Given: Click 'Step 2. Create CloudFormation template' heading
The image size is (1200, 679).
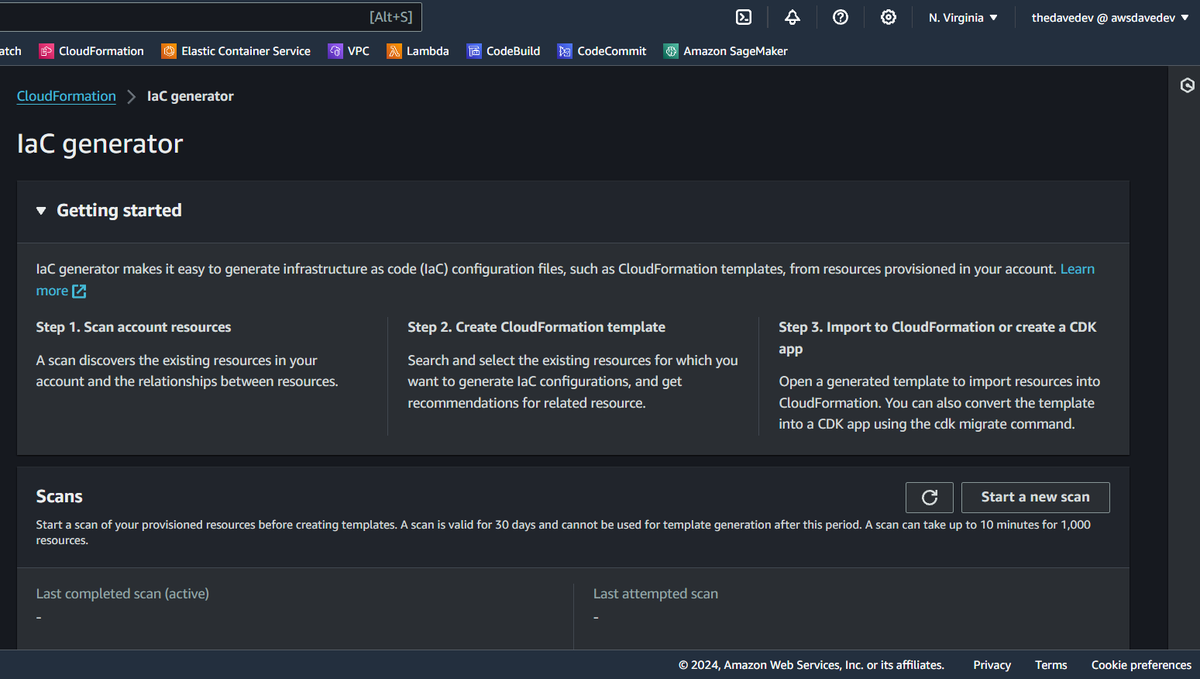Looking at the screenshot, I should point(536,327).
